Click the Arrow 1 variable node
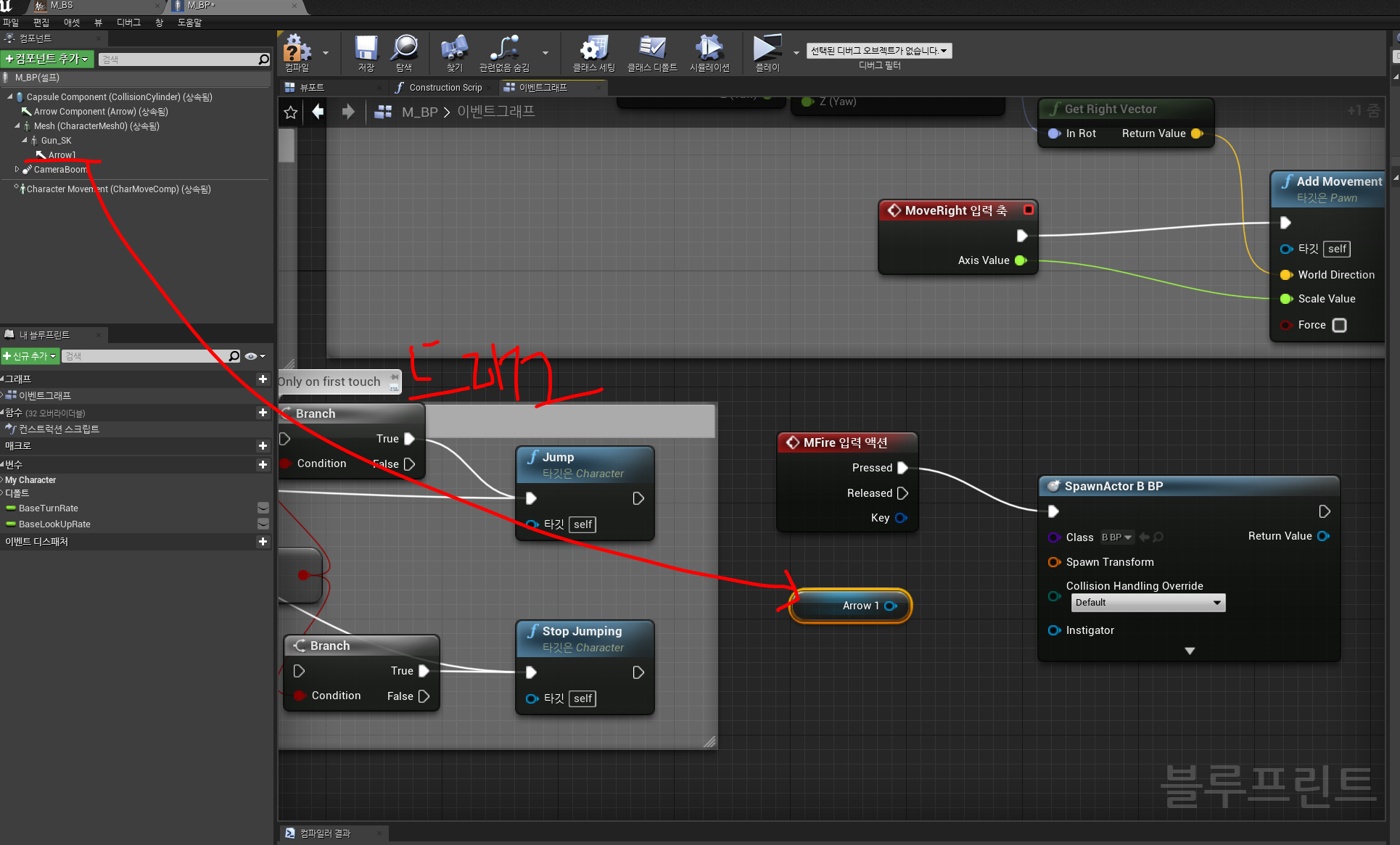Image resolution: width=1400 pixels, height=845 pixels. click(851, 606)
